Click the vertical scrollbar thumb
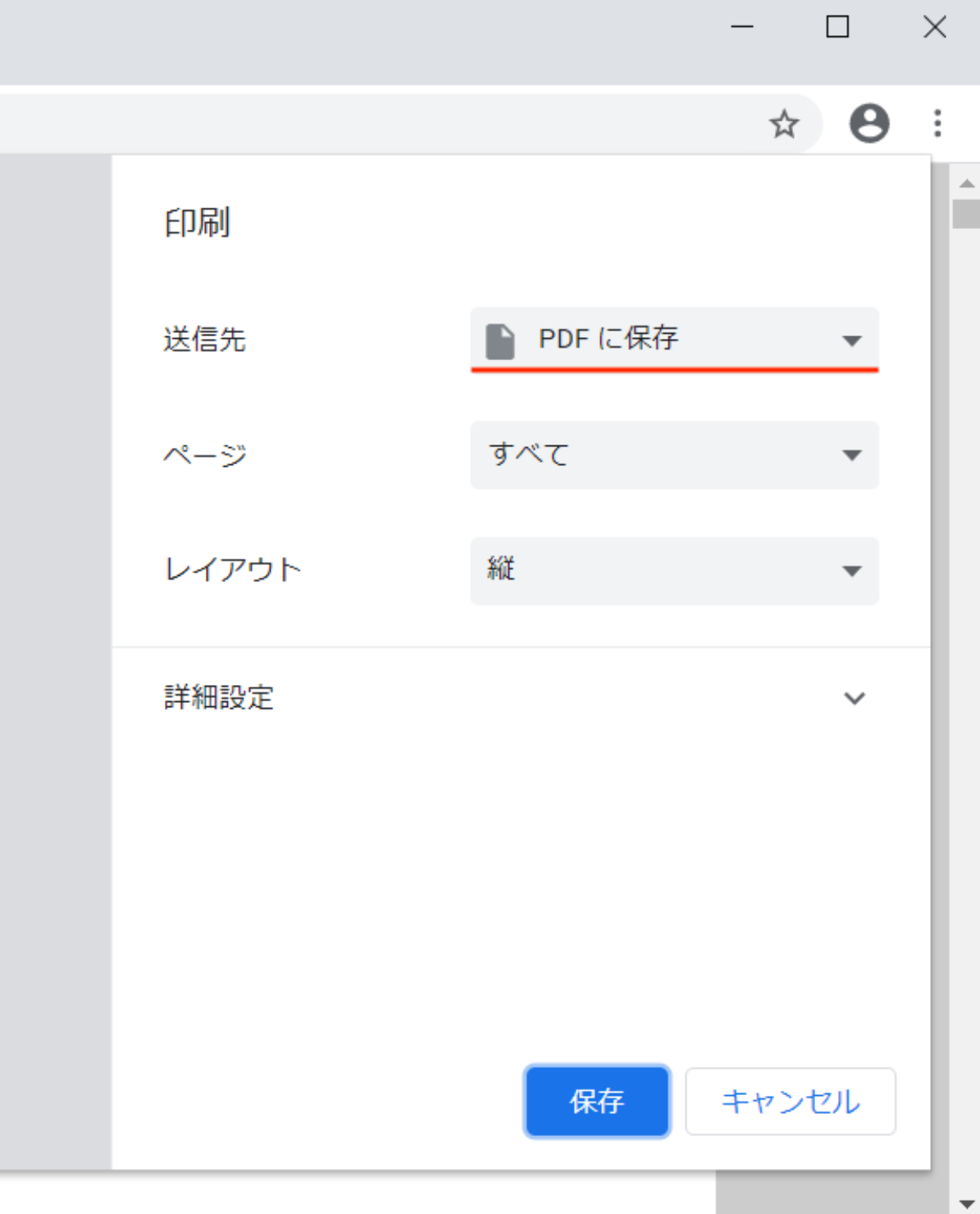The image size is (980, 1214). coord(967,213)
